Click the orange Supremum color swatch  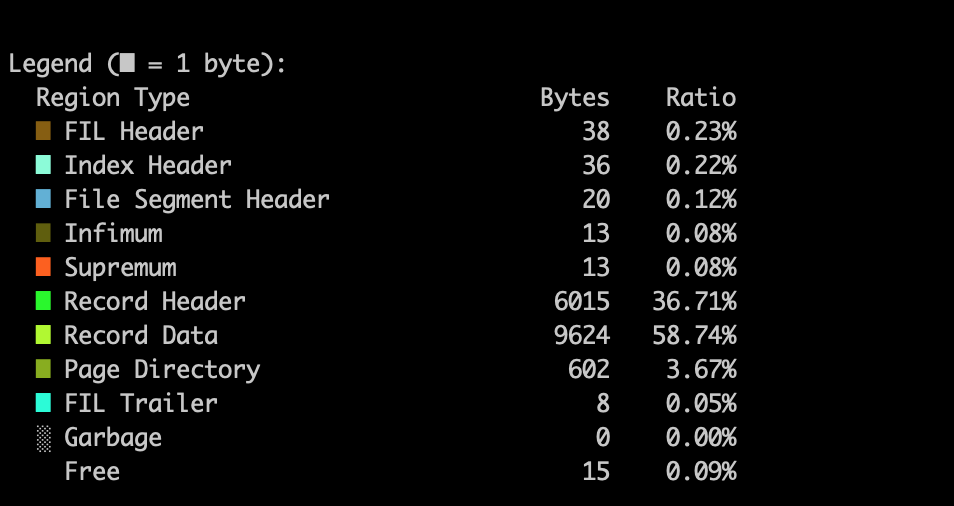coord(43,267)
